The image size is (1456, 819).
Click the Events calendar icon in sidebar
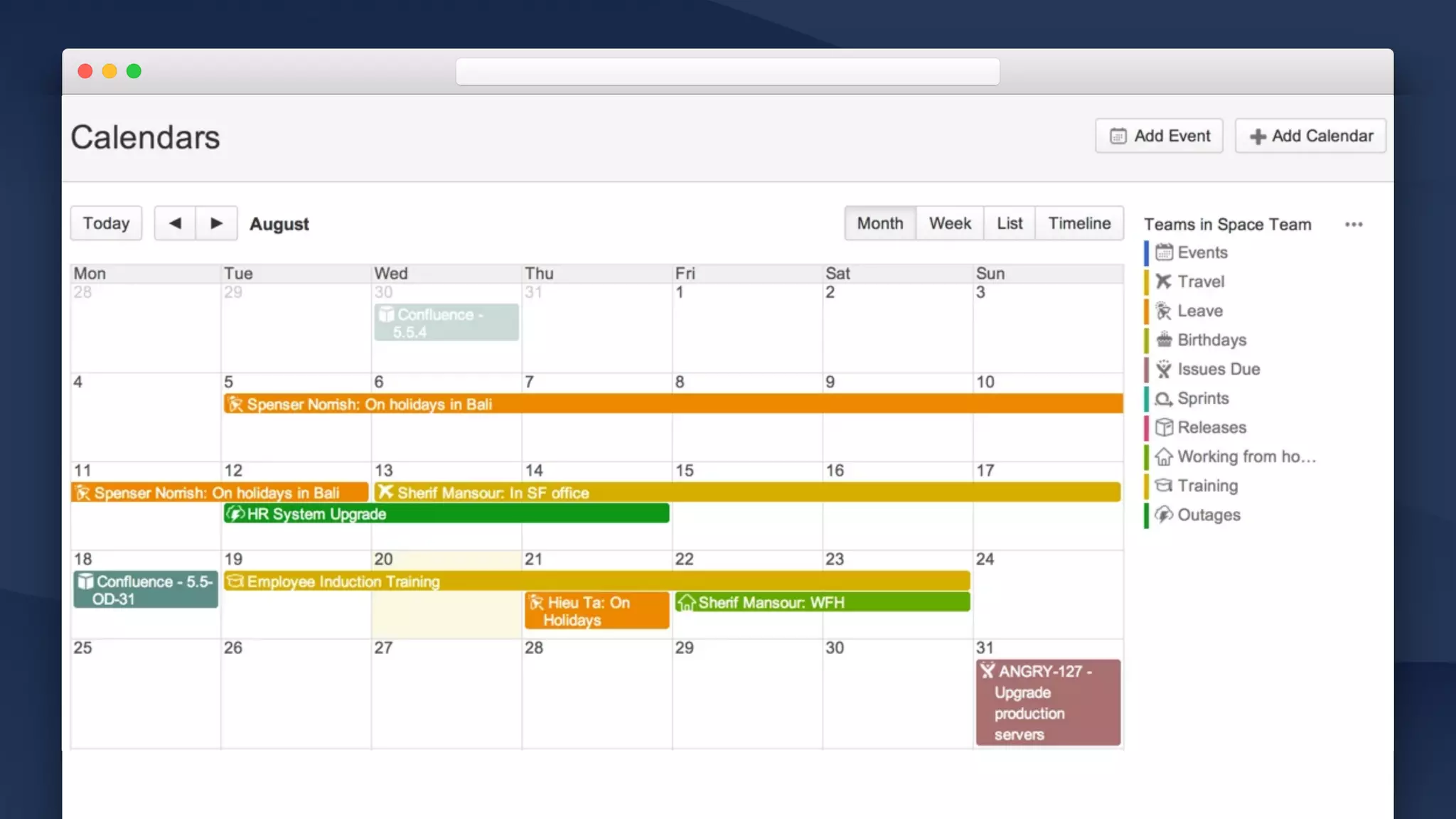[1164, 252]
